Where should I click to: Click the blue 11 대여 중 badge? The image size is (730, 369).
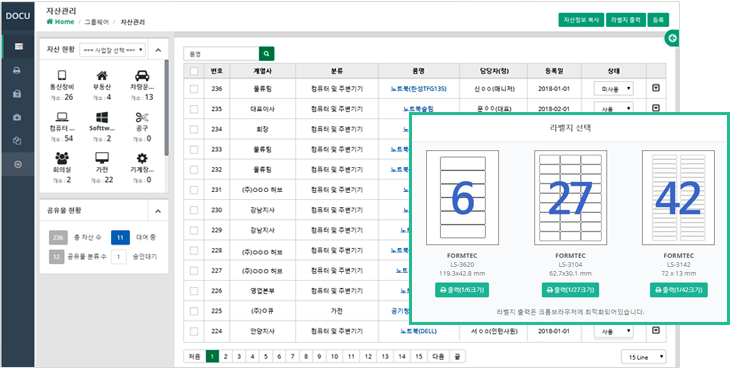pos(120,237)
